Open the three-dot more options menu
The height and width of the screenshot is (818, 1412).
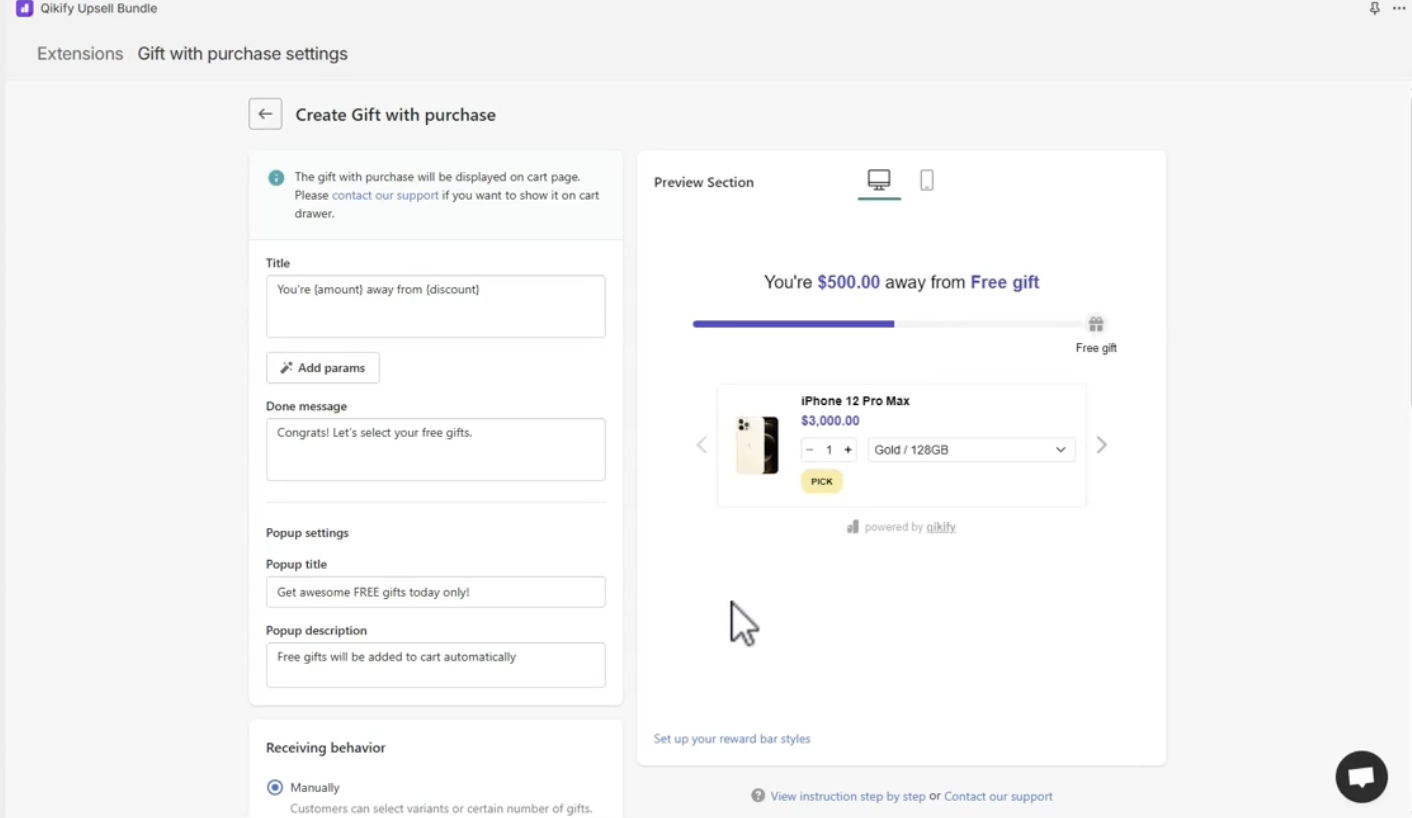(x=1398, y=8)
